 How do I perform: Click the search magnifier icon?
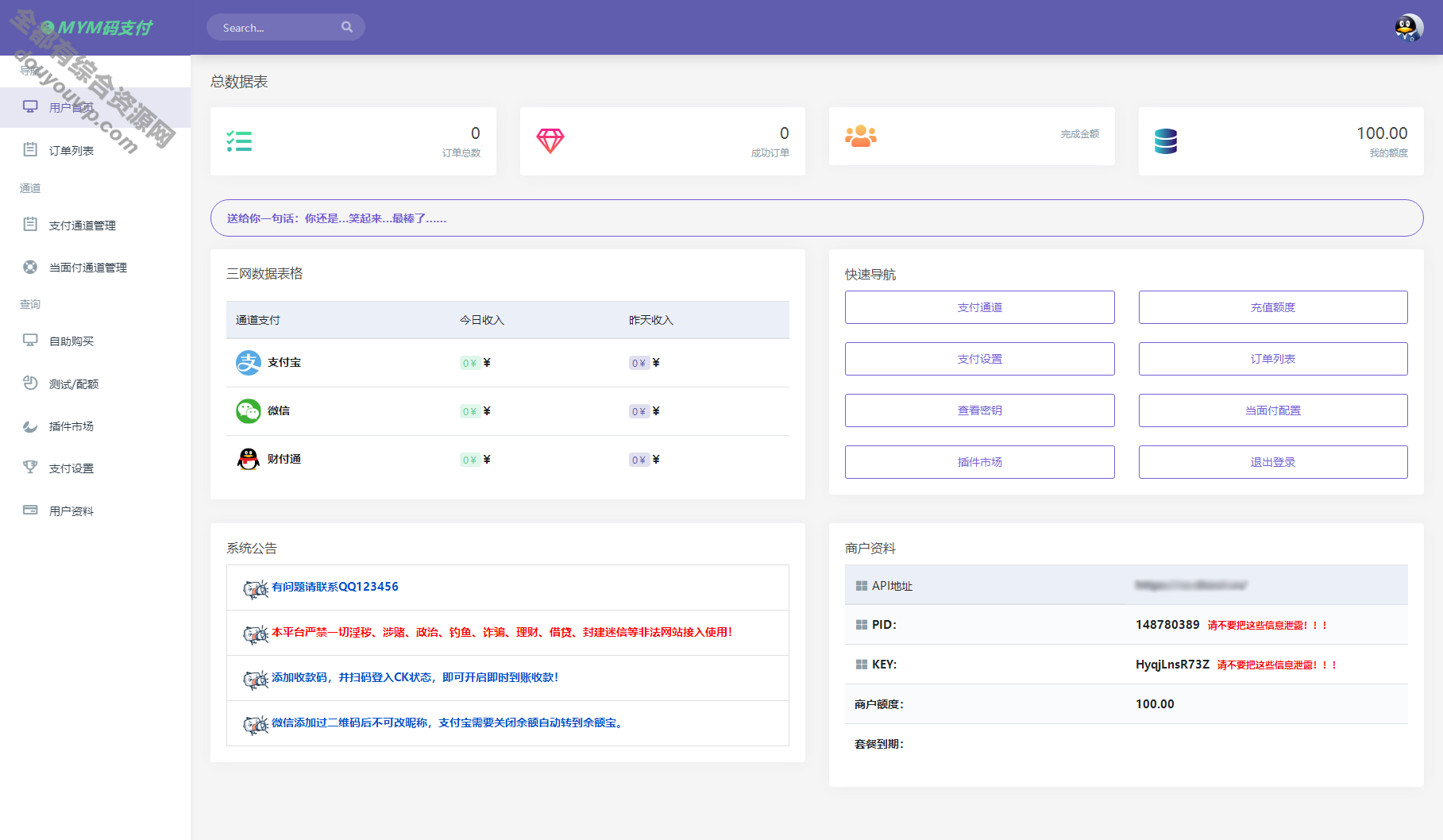[x=347, y=27]
